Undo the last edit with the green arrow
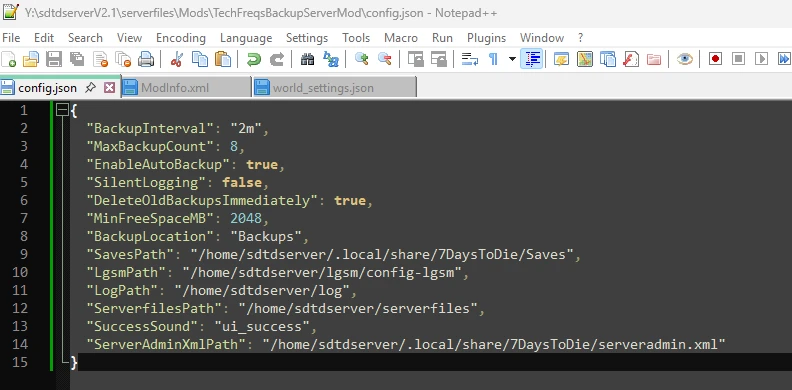 point(254,59)
